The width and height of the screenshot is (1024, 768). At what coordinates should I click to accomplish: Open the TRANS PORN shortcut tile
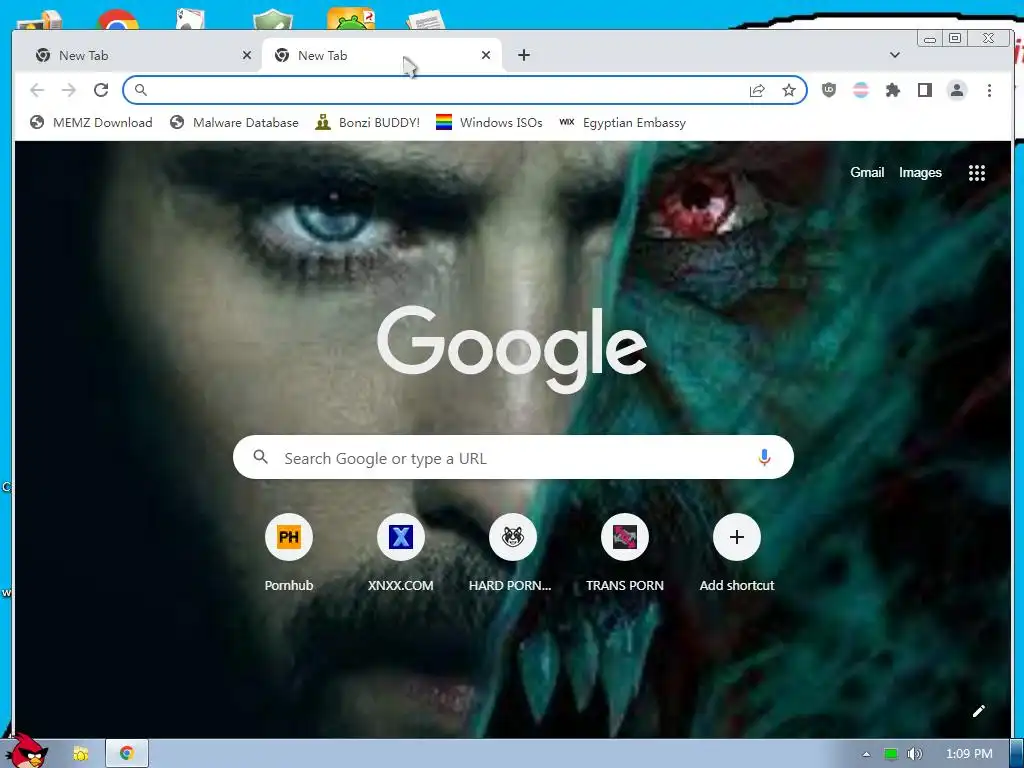625,552
